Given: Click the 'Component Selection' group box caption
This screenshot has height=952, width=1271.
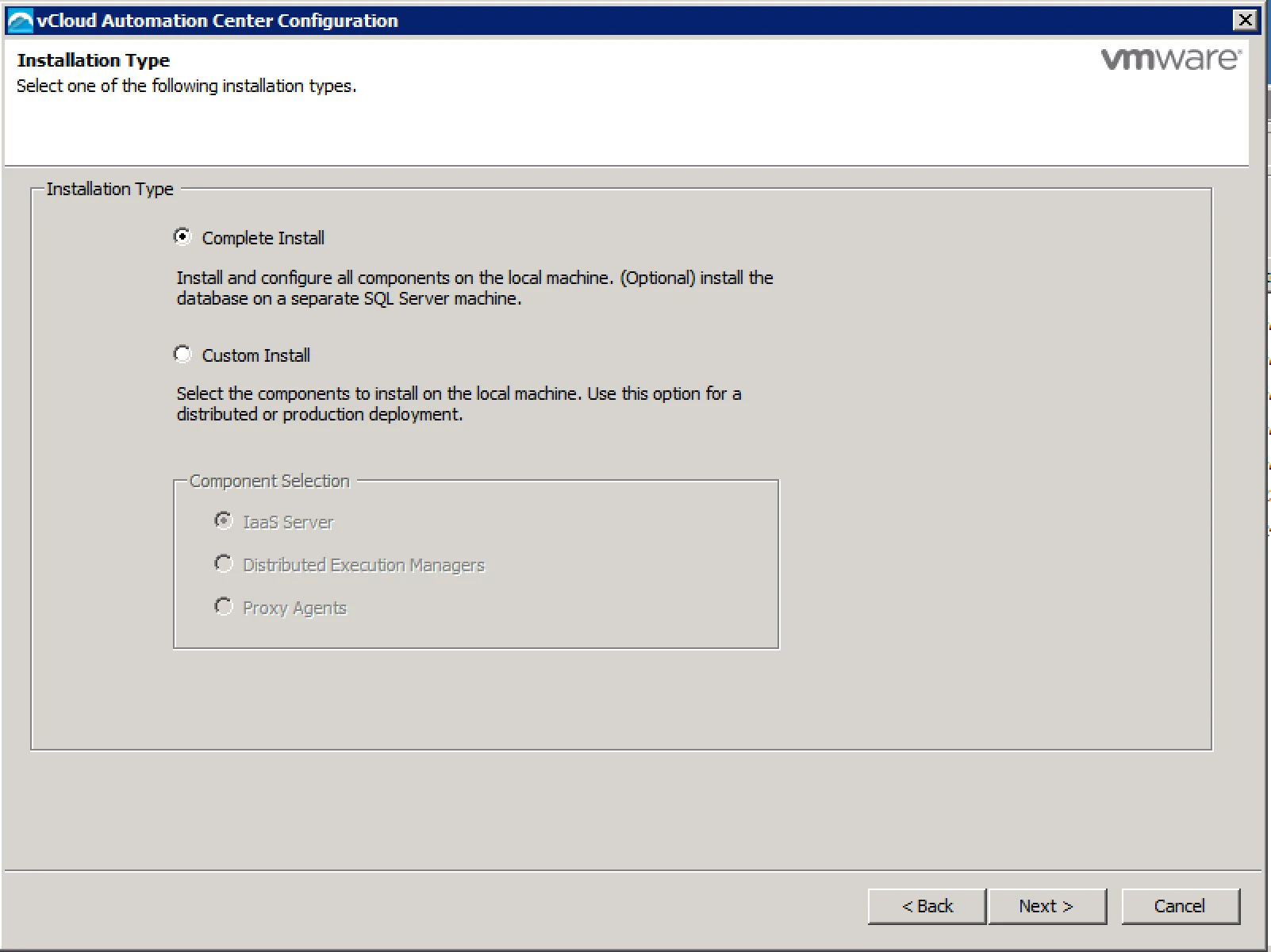Looking at the screenshot, I should tap(269, 481).
